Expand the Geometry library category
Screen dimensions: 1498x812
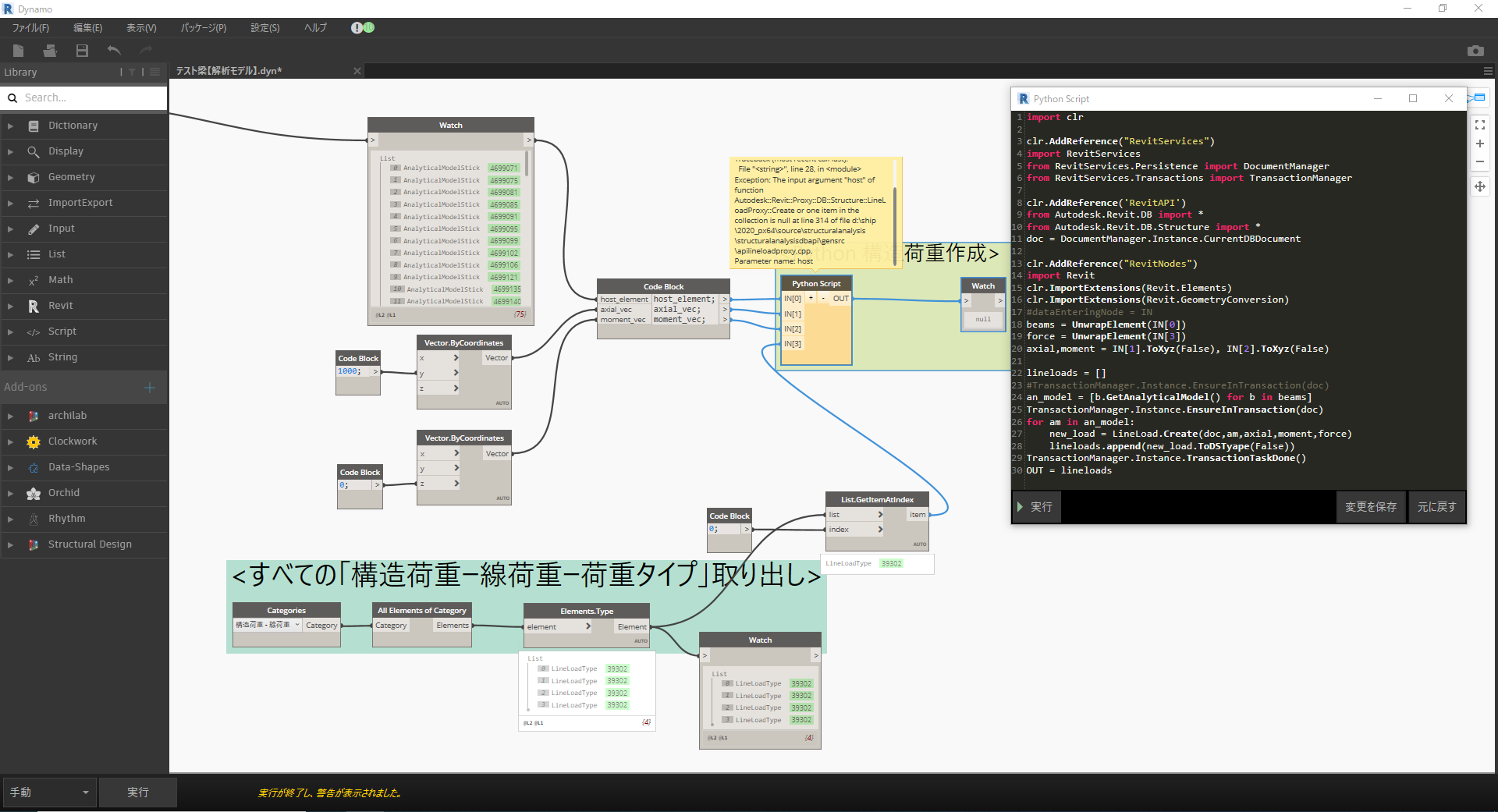[72, 177]
